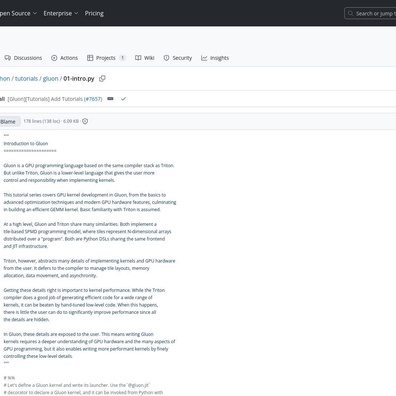Viewport: 396px width, 396px height.
Task: Open pull request #7657 link
Action: 93,99
